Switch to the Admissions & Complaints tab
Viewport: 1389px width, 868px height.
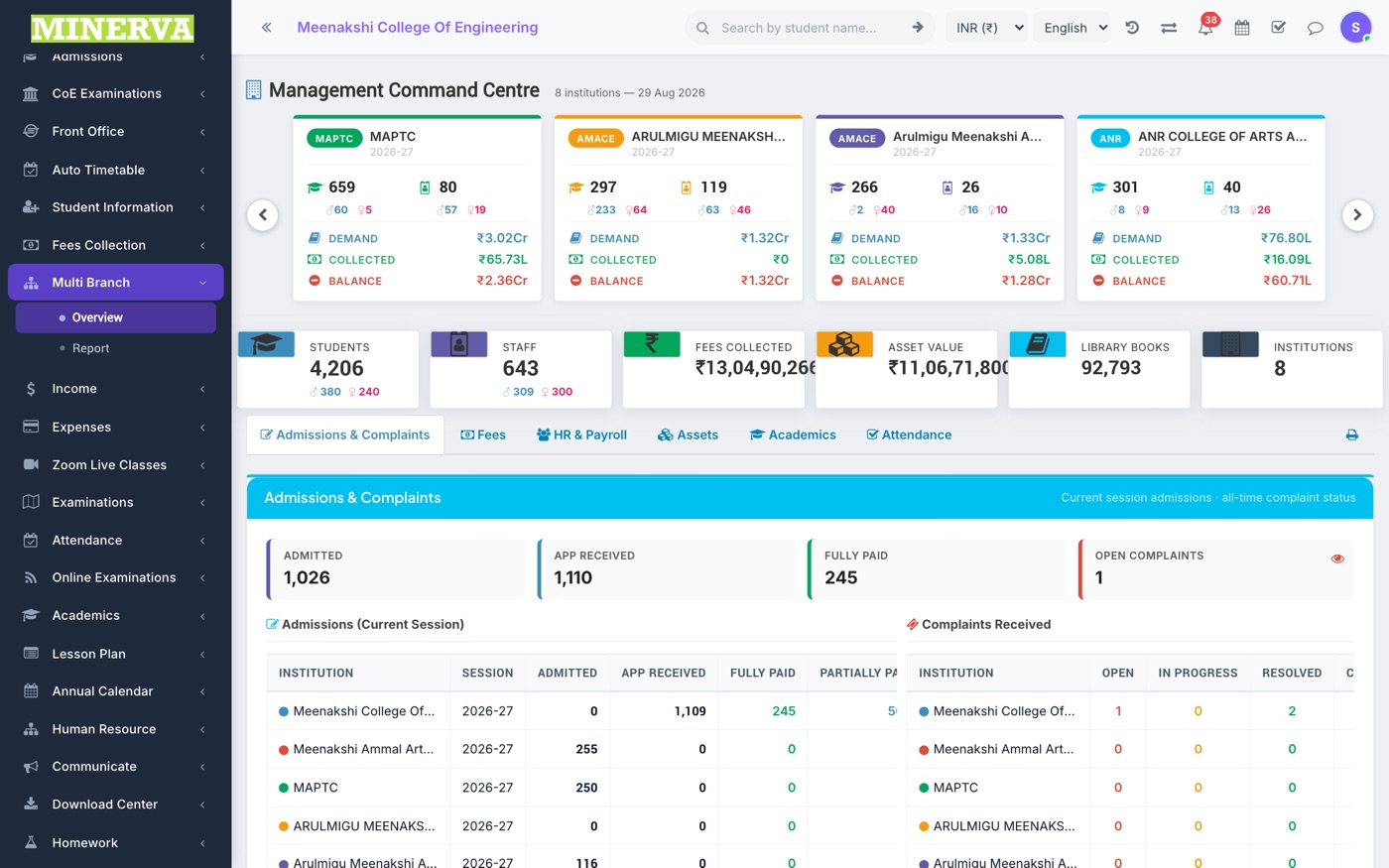(344, 434)
